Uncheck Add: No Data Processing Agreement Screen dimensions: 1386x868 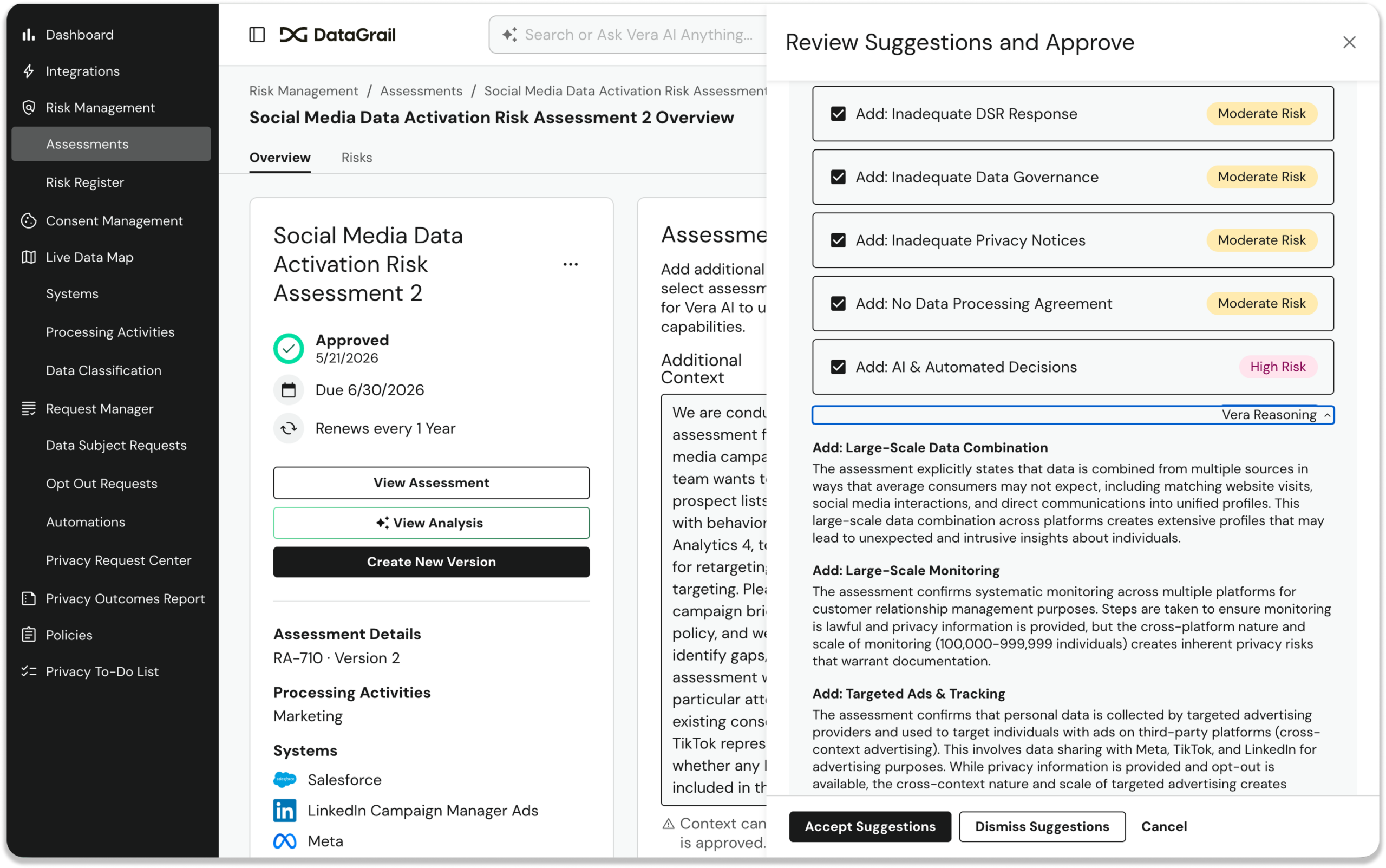838,303
